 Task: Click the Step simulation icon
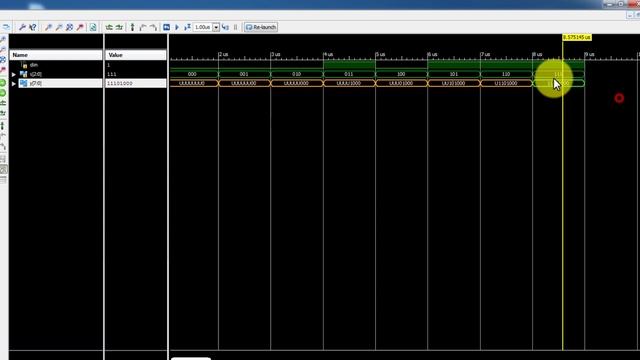[225, 27]
